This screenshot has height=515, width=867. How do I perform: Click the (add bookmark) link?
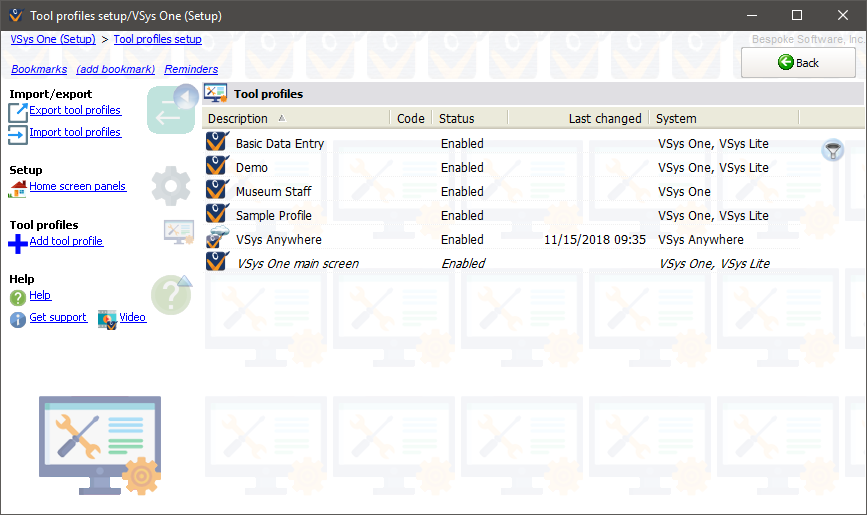tap(116, 69)
